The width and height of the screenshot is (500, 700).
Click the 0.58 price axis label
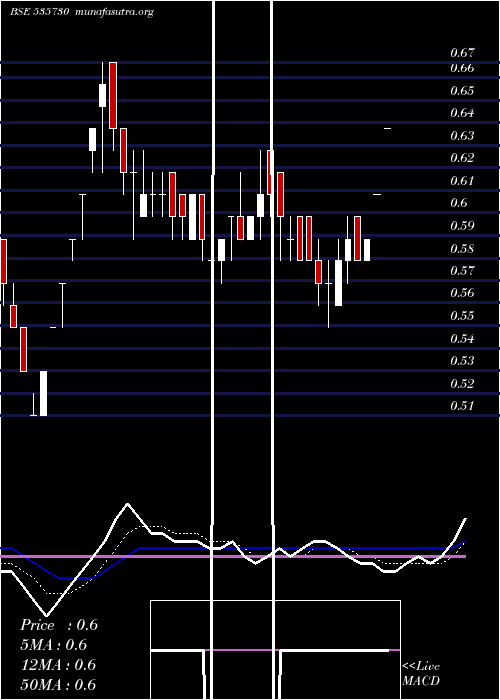[462, 248]
